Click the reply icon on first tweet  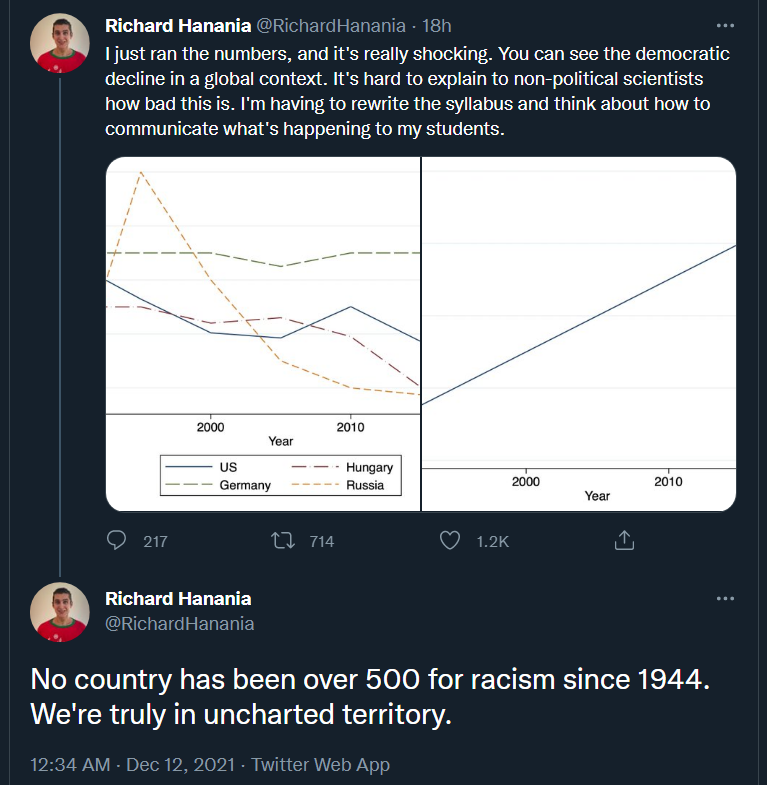click(117, 541)
